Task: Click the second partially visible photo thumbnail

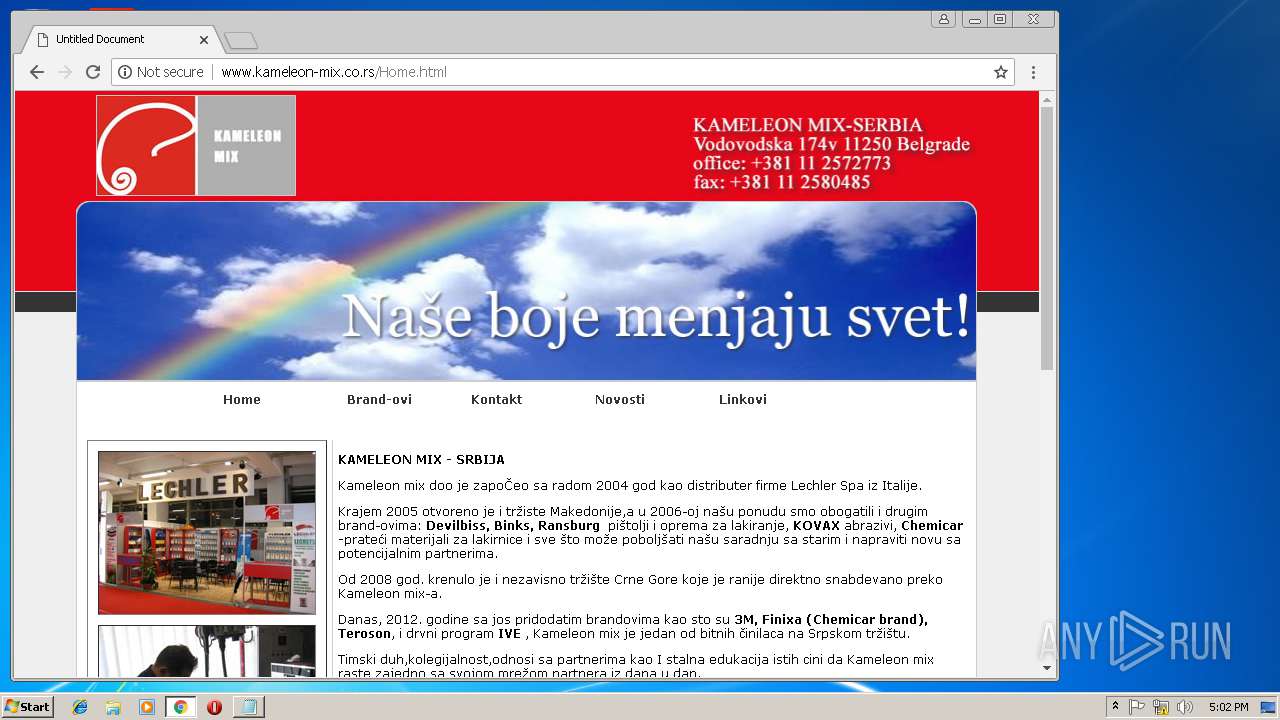Action: point(207,651)
